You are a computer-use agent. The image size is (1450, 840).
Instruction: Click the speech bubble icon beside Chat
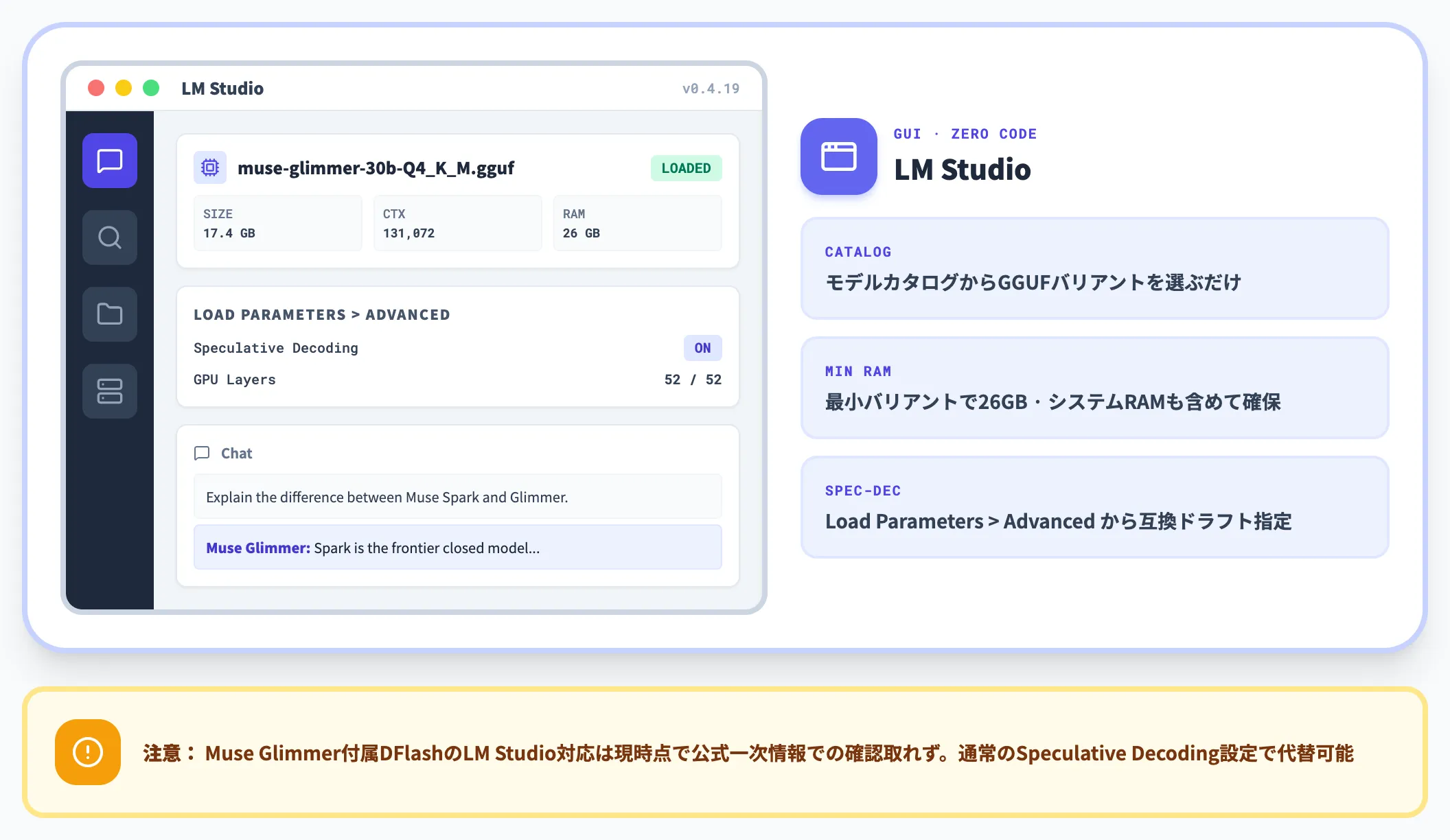[x=202, y=453]
